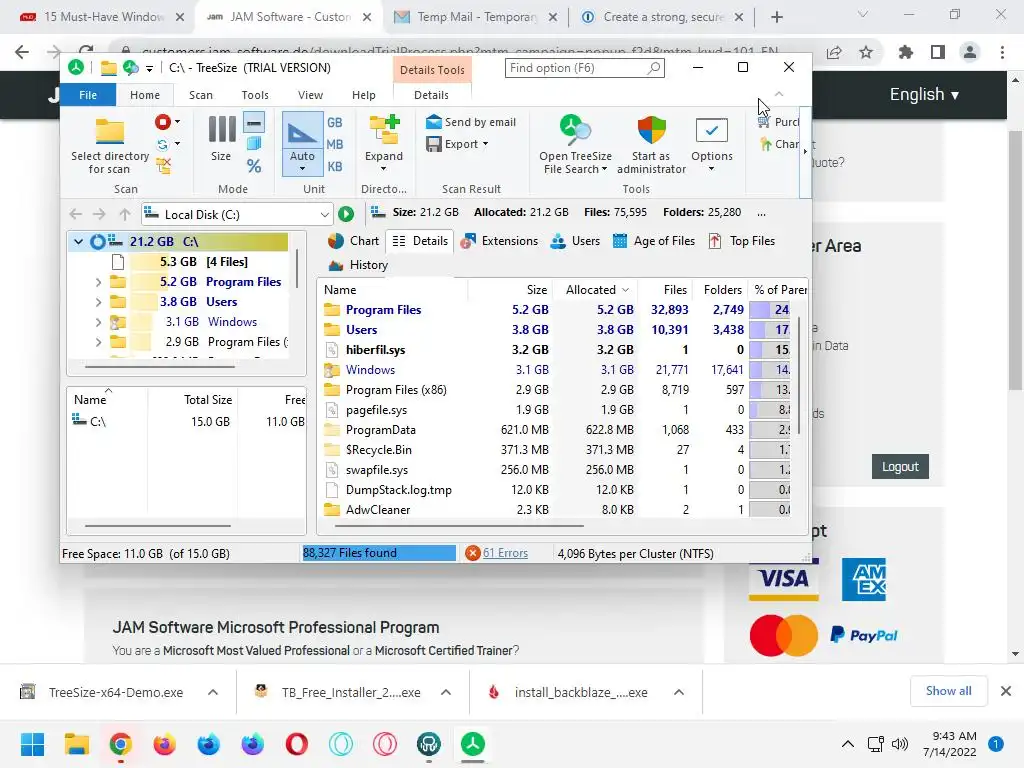Expand Windows node in directory tree
Viewport: 1024px width, 768px height.
click(x=98, y=322)
